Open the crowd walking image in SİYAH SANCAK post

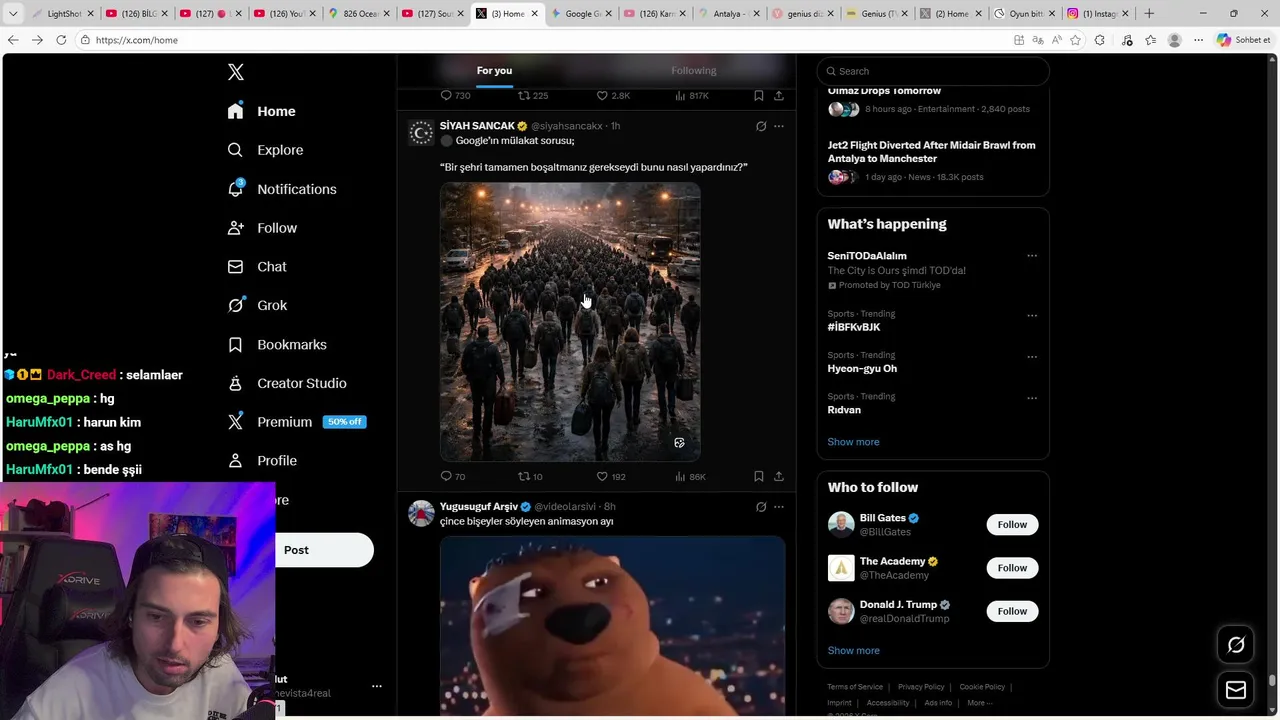[x=570, y=321]
